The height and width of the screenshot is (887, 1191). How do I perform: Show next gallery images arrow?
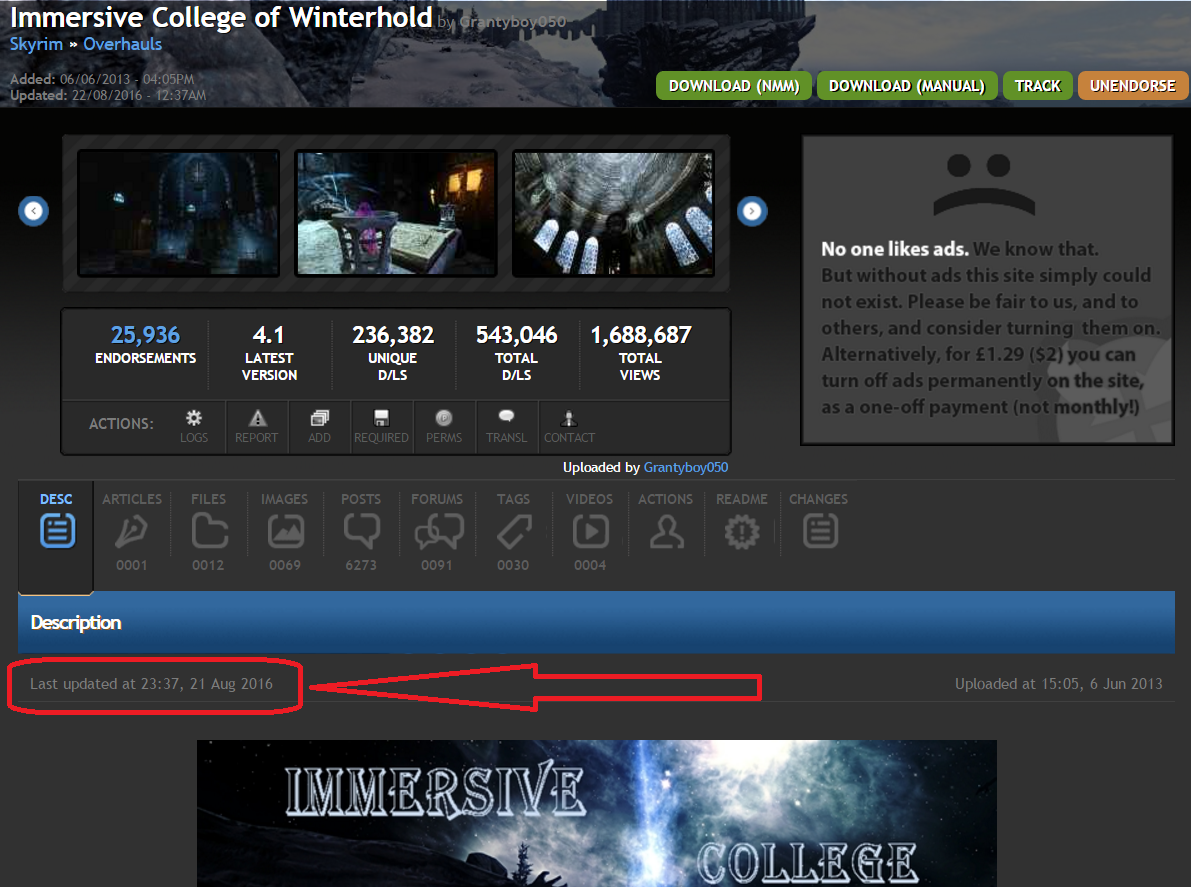click(x=752, y=211)
